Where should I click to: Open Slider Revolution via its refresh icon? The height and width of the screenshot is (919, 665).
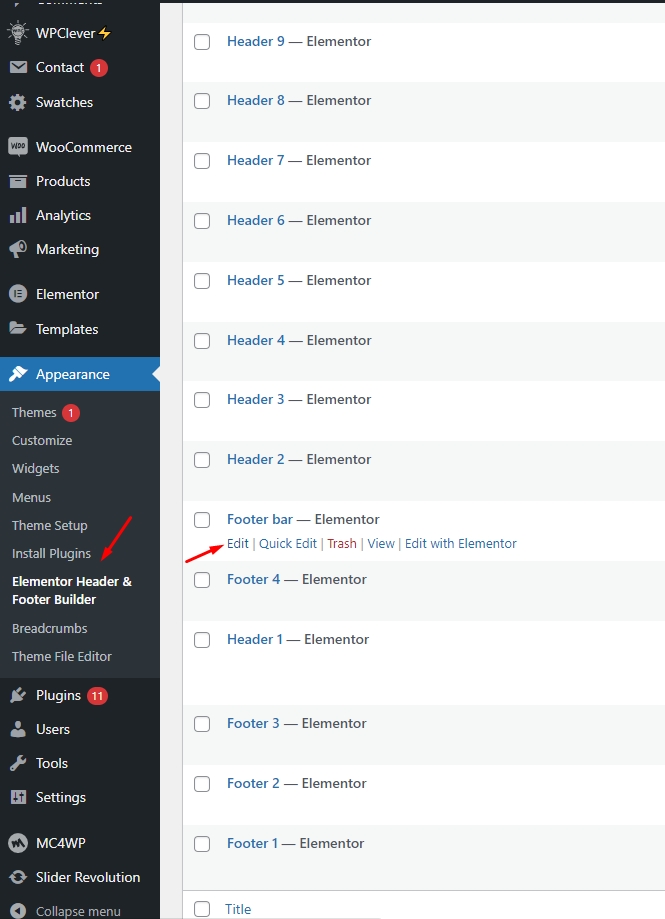(x=17, y=877)
